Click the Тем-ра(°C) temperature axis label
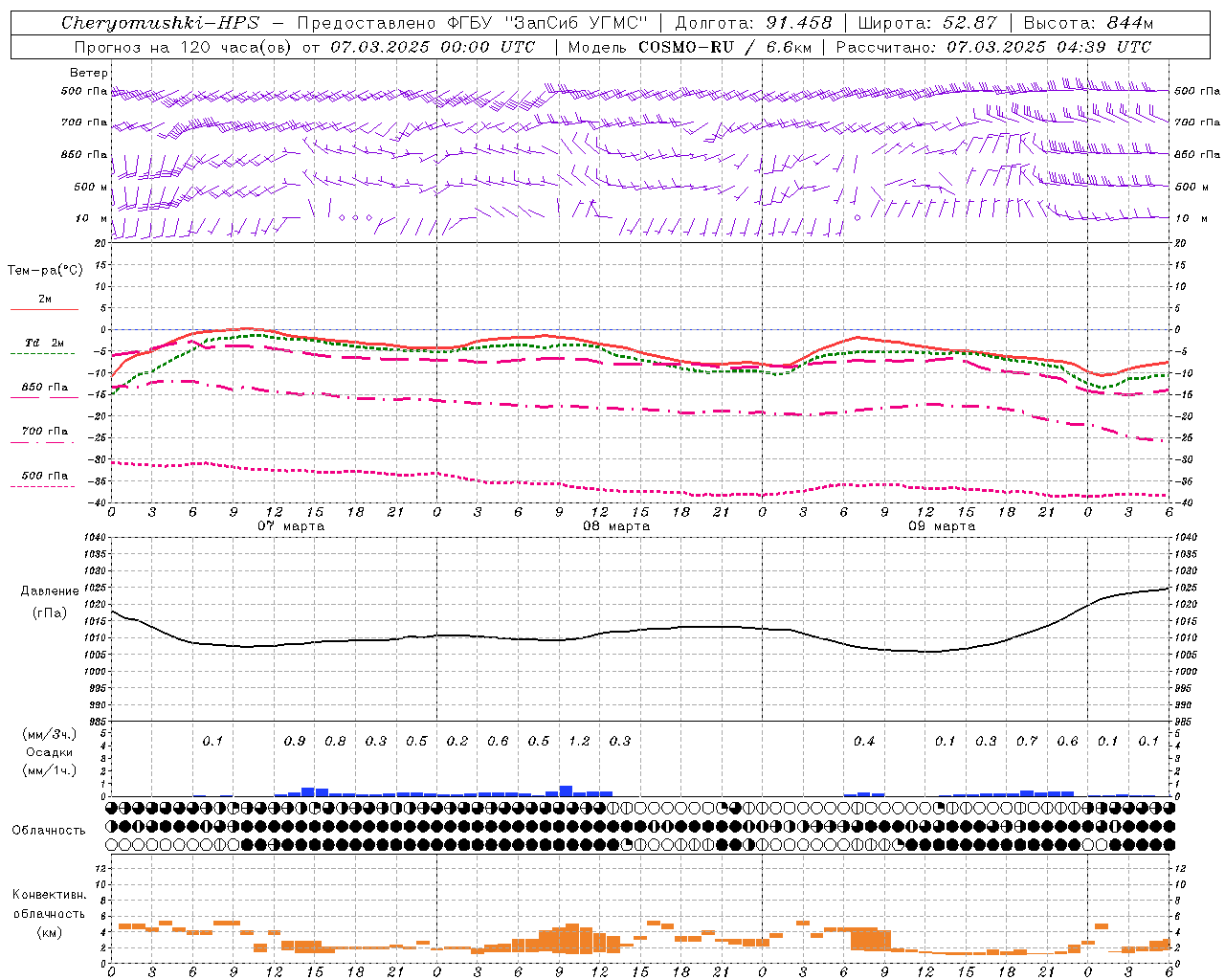Viewport: 1225px width, 980px height. 45,271
